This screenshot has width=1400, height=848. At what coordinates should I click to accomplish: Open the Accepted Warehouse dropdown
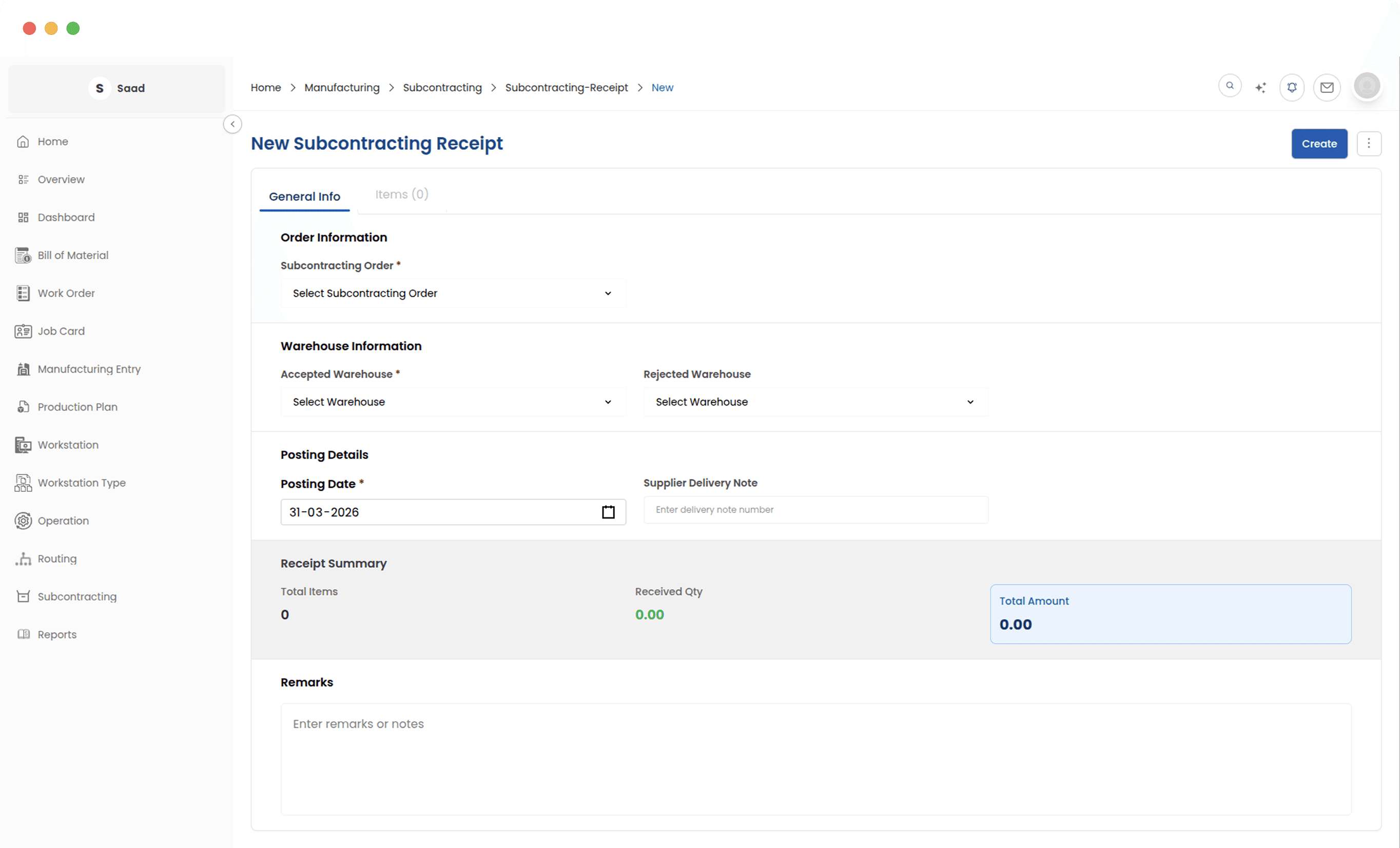coord(453,402)
